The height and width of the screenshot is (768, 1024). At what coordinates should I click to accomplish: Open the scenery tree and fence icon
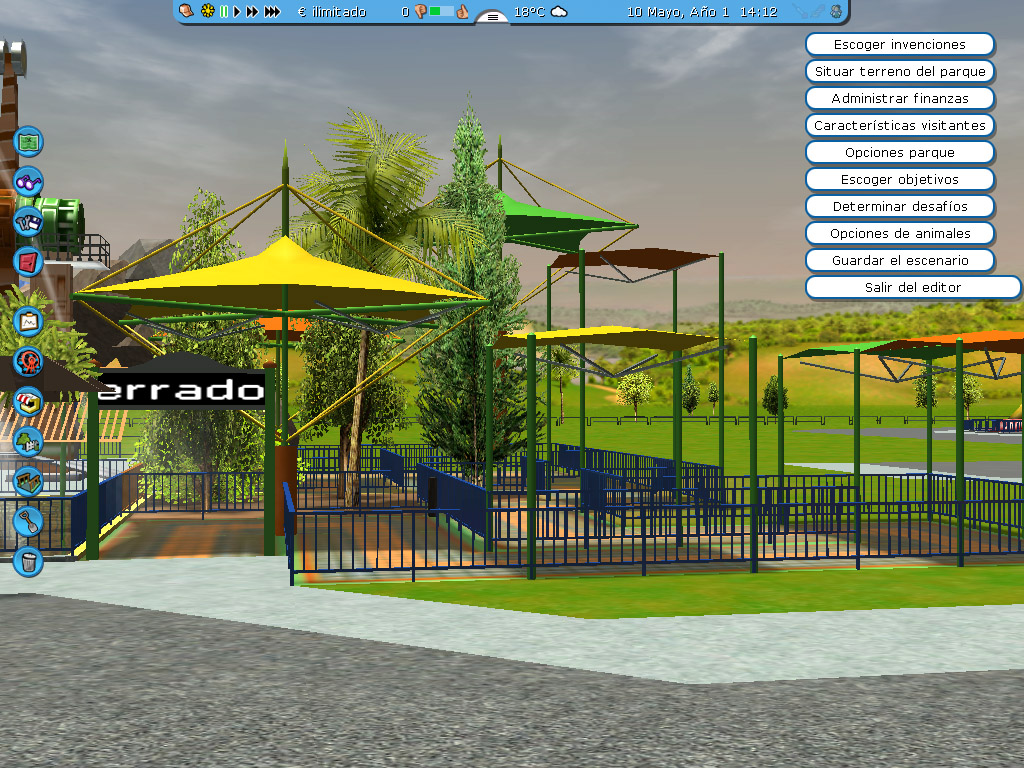point(29,442)
